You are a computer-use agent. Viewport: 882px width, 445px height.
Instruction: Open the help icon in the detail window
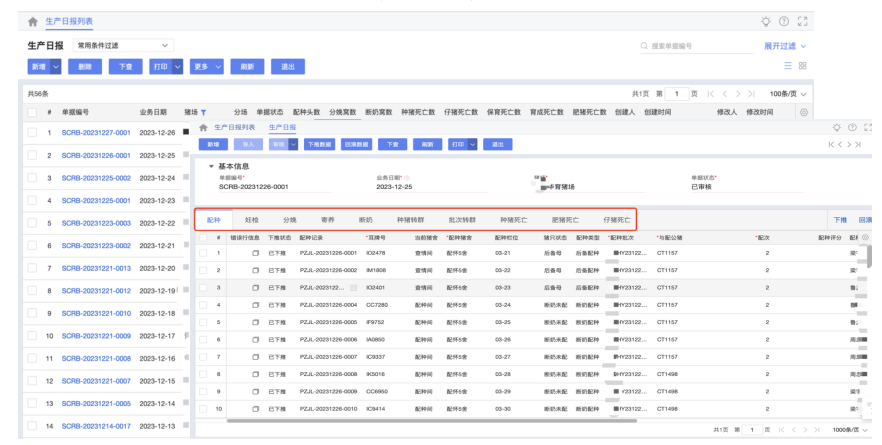852,128
